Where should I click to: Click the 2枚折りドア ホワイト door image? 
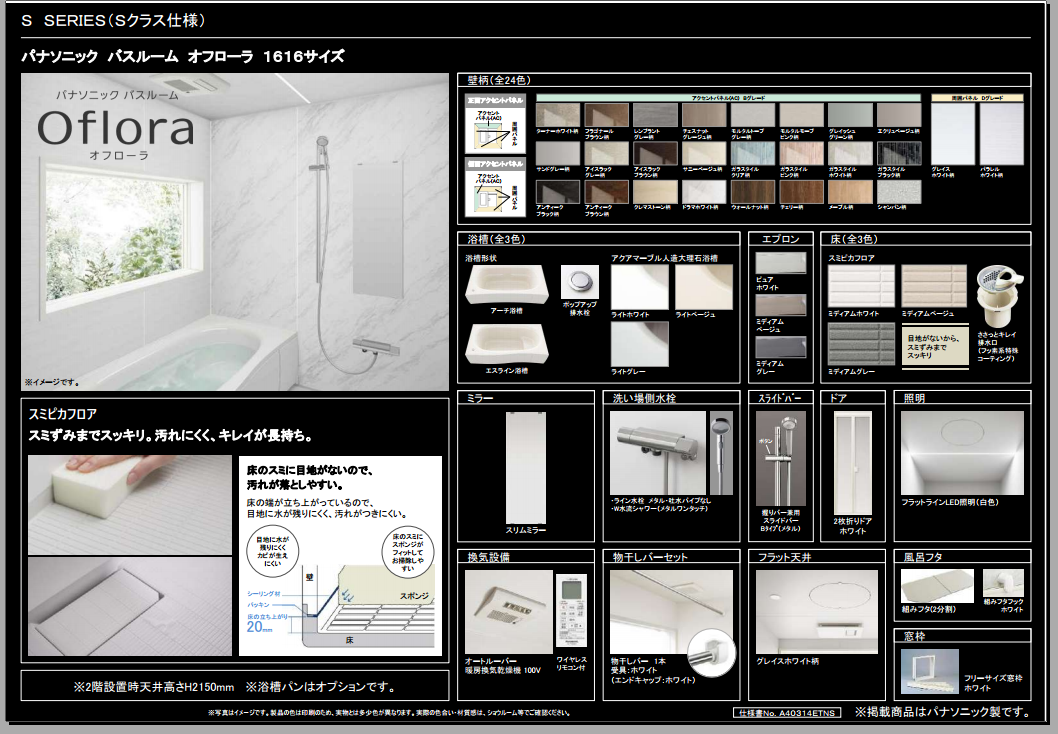click(x=853, y=463)
